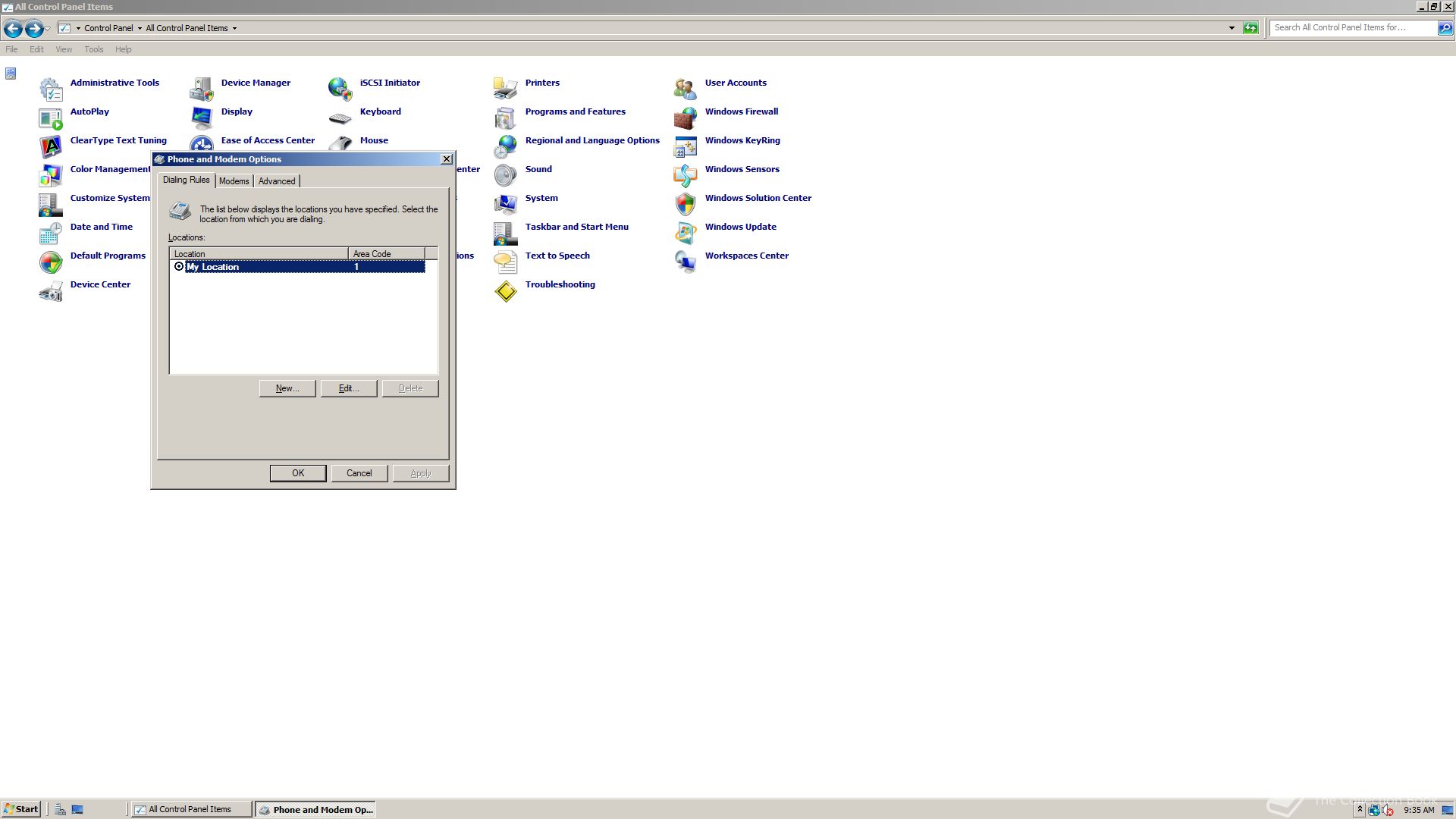Open the recent pages dropdown beside the Forward button
The image size is (1456, 819).
point(48,29)
